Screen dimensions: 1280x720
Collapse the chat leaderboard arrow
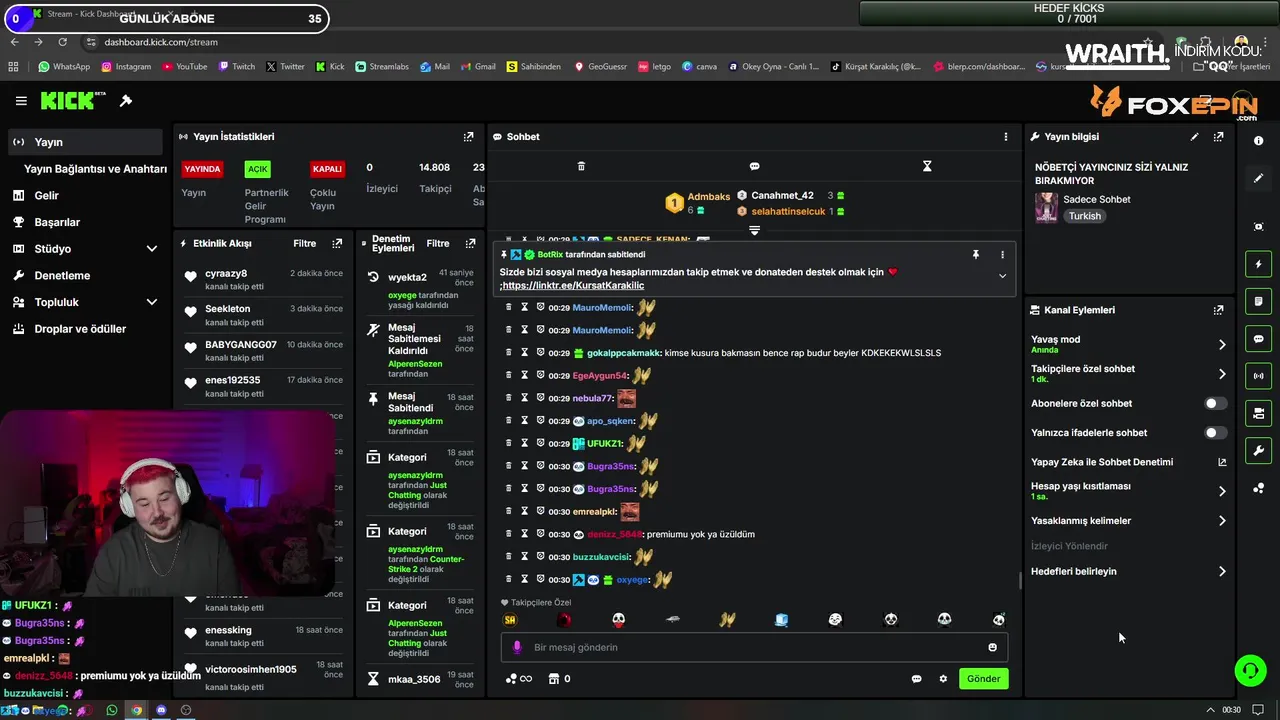click(754, 231)
